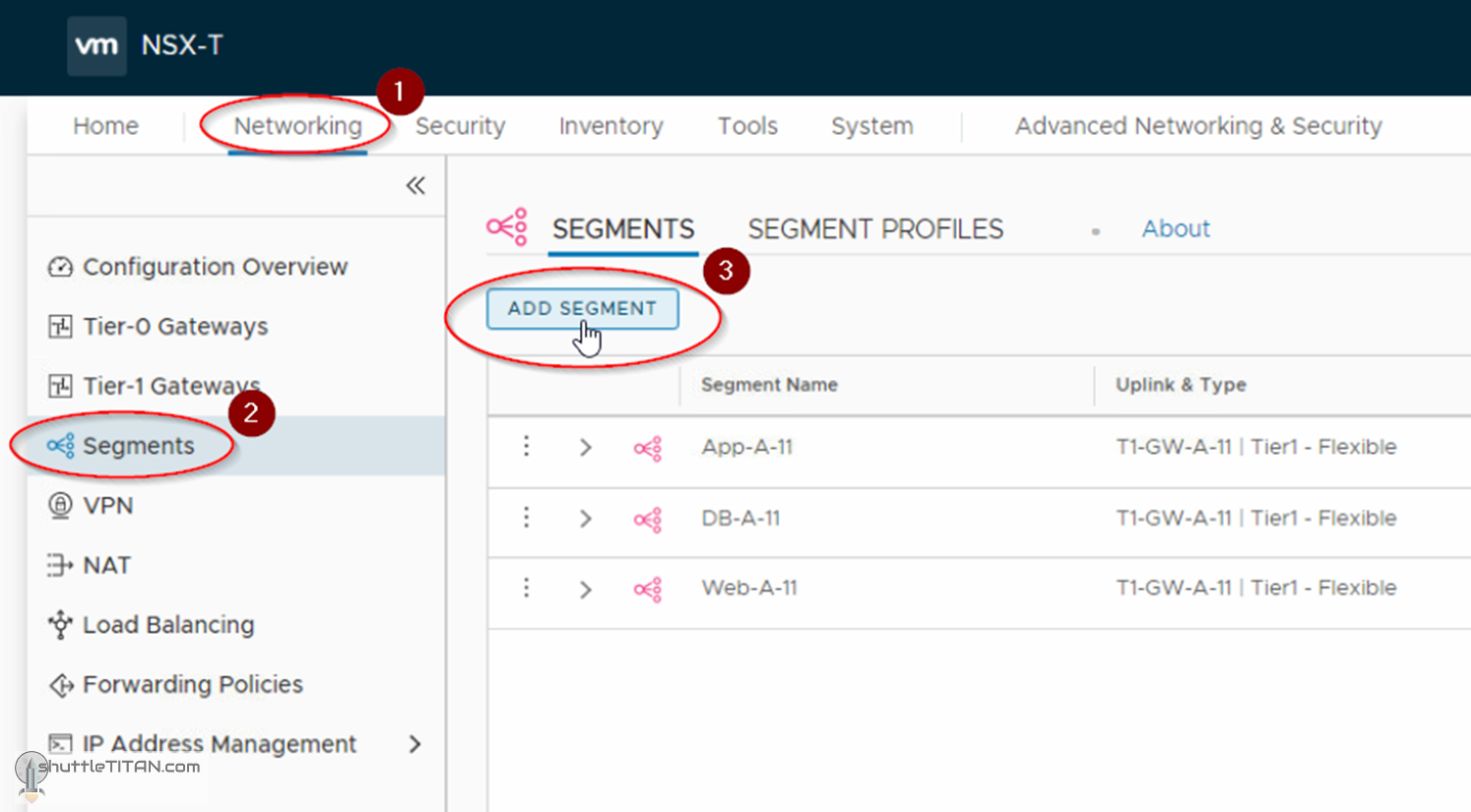Expand the DB-A-11 segment details

[586, 519]
